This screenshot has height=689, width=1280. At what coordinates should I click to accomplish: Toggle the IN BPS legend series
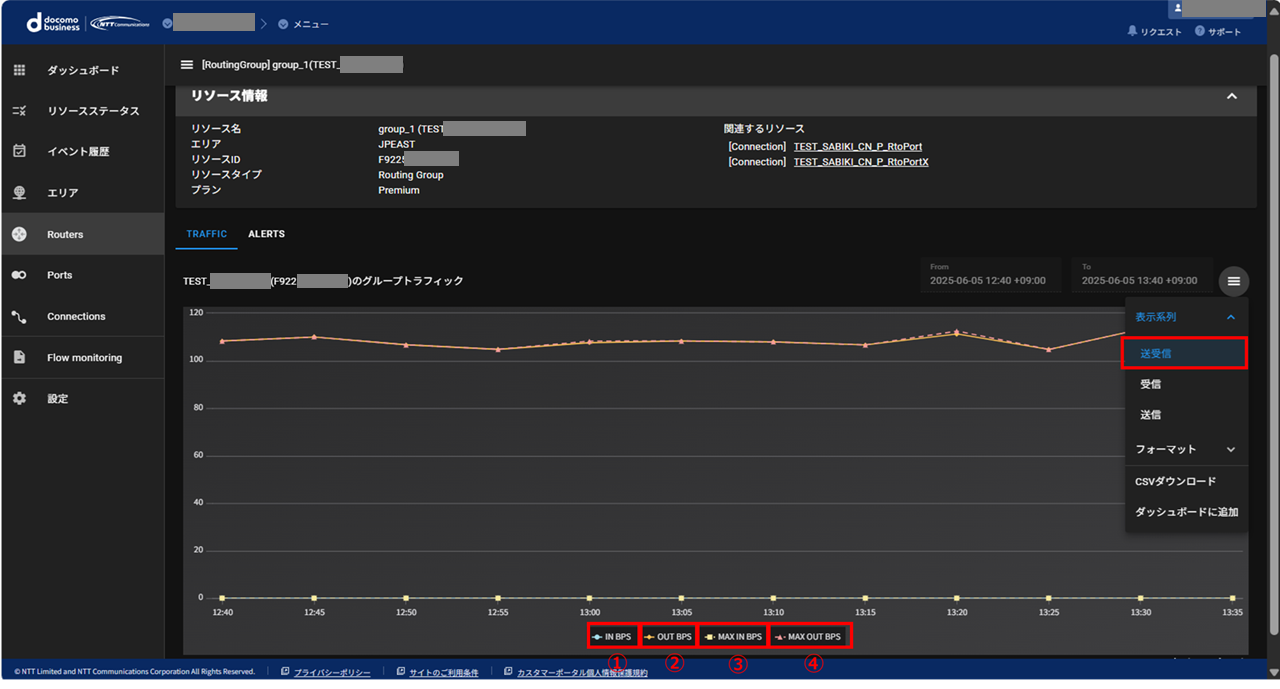pyautogui.click(x=612, y=636)
